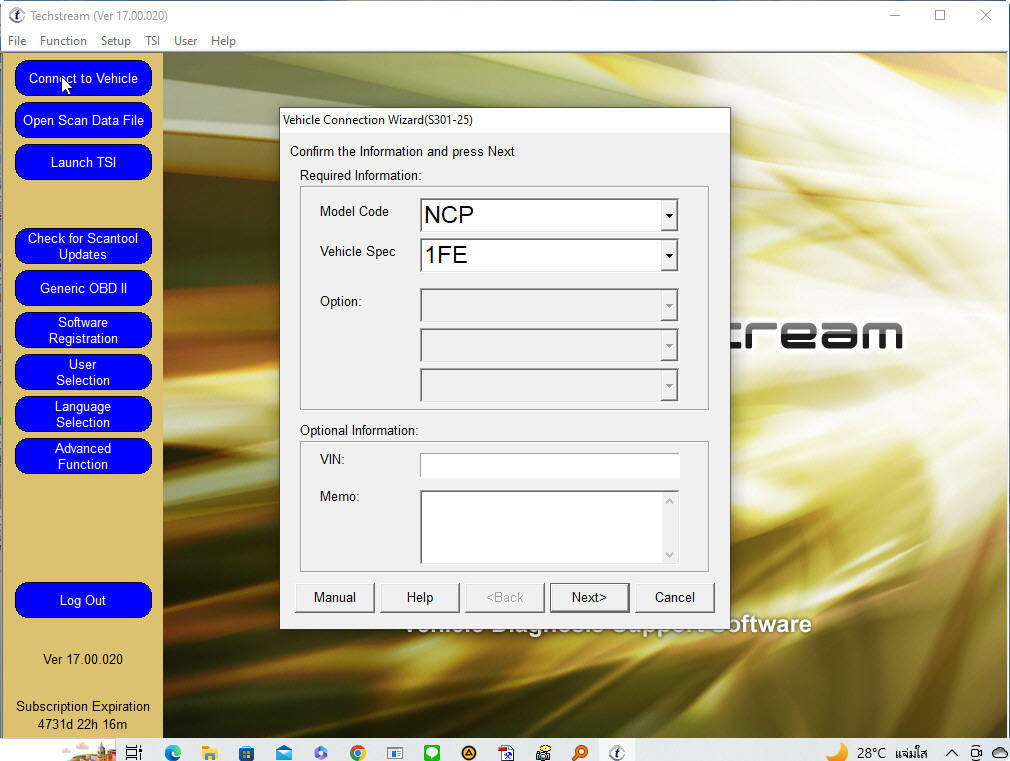This screenshot has width=1010, height=761.
Task: Open Advanced Function from sidebar
Action: point(83,456)
